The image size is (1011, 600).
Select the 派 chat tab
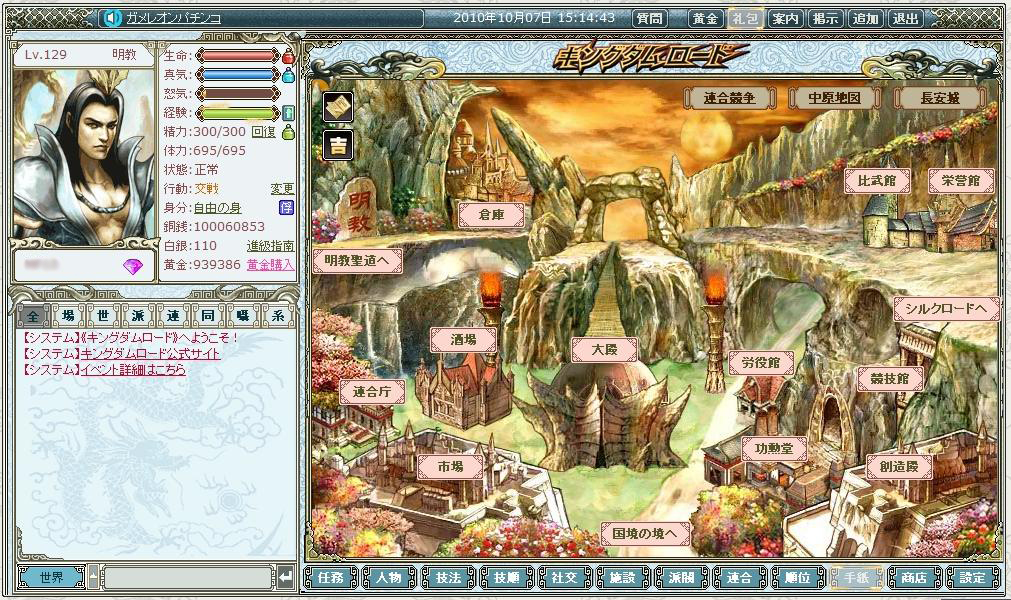tap(138, 316)
